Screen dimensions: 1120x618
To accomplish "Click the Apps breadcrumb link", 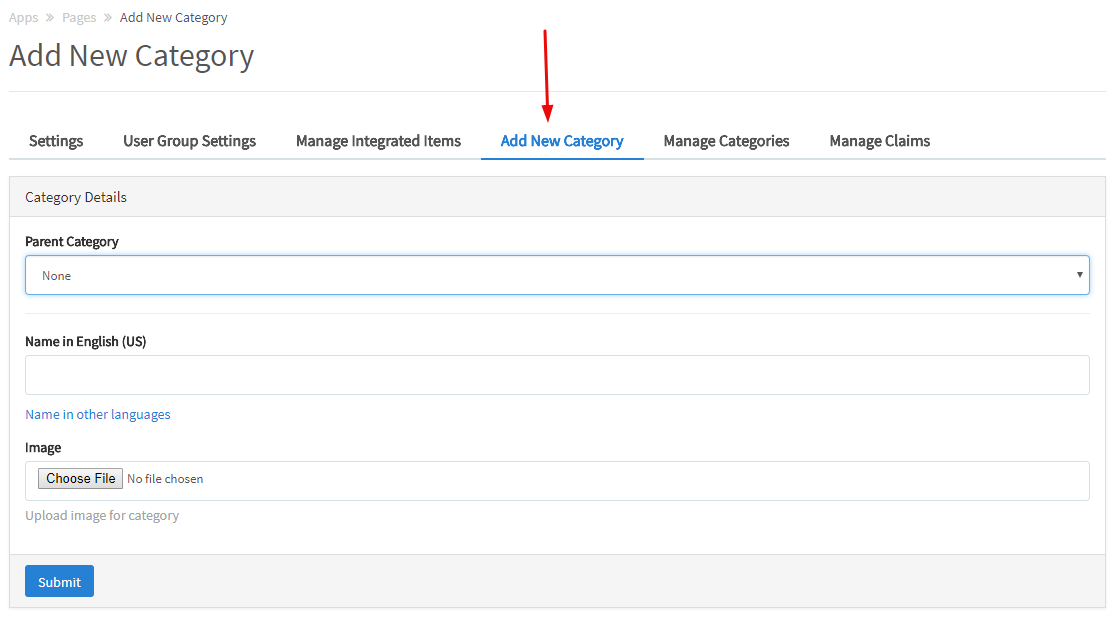I will tap(24, 18).
